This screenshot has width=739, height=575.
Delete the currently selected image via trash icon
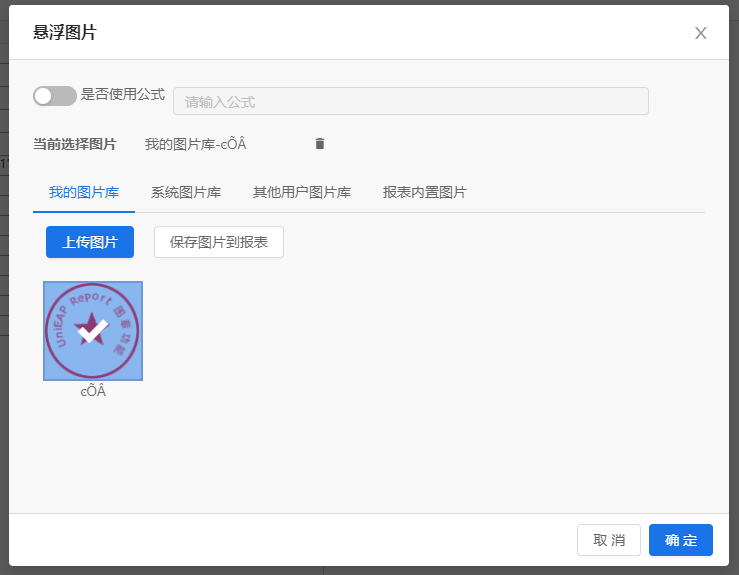(x=320, y=144)
